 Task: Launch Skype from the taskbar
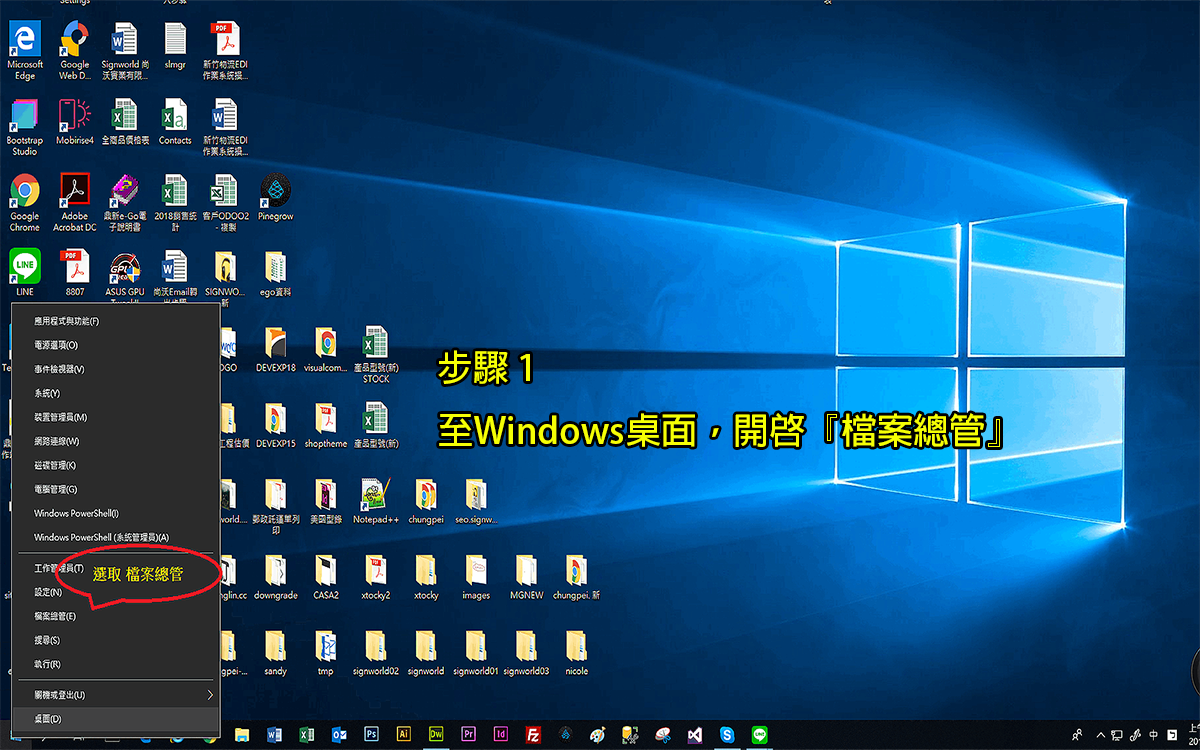pos(725,733)
